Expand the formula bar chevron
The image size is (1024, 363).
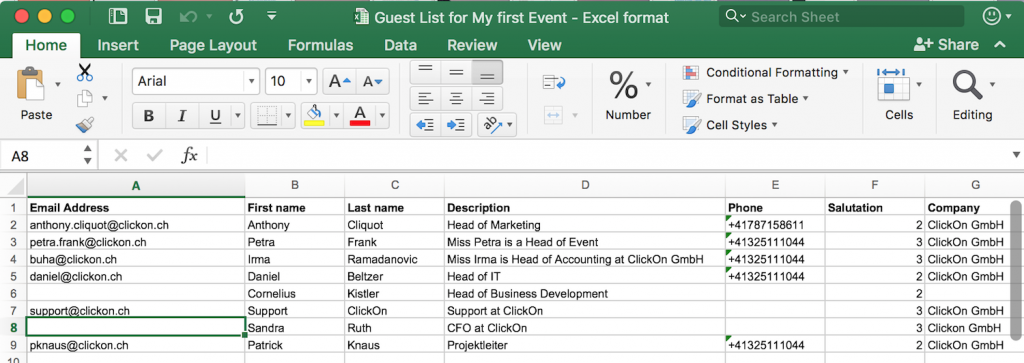[x=1016, y=155]
